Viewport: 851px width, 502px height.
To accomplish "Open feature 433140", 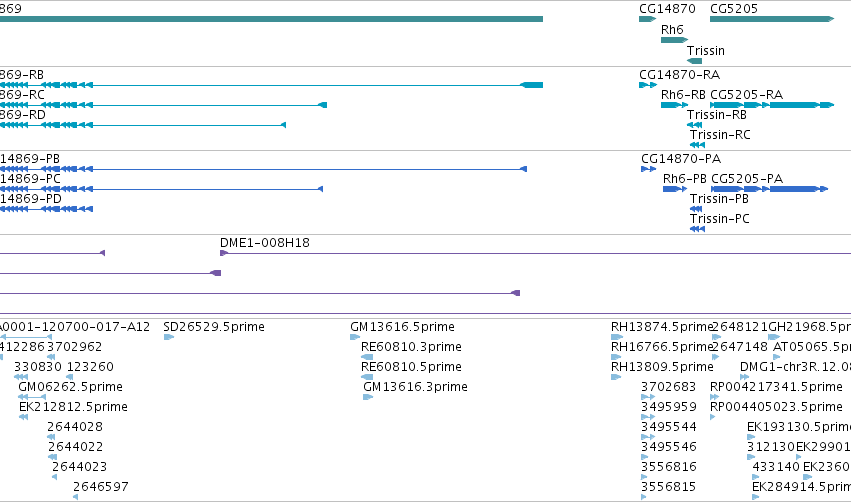I will (756, 478).
